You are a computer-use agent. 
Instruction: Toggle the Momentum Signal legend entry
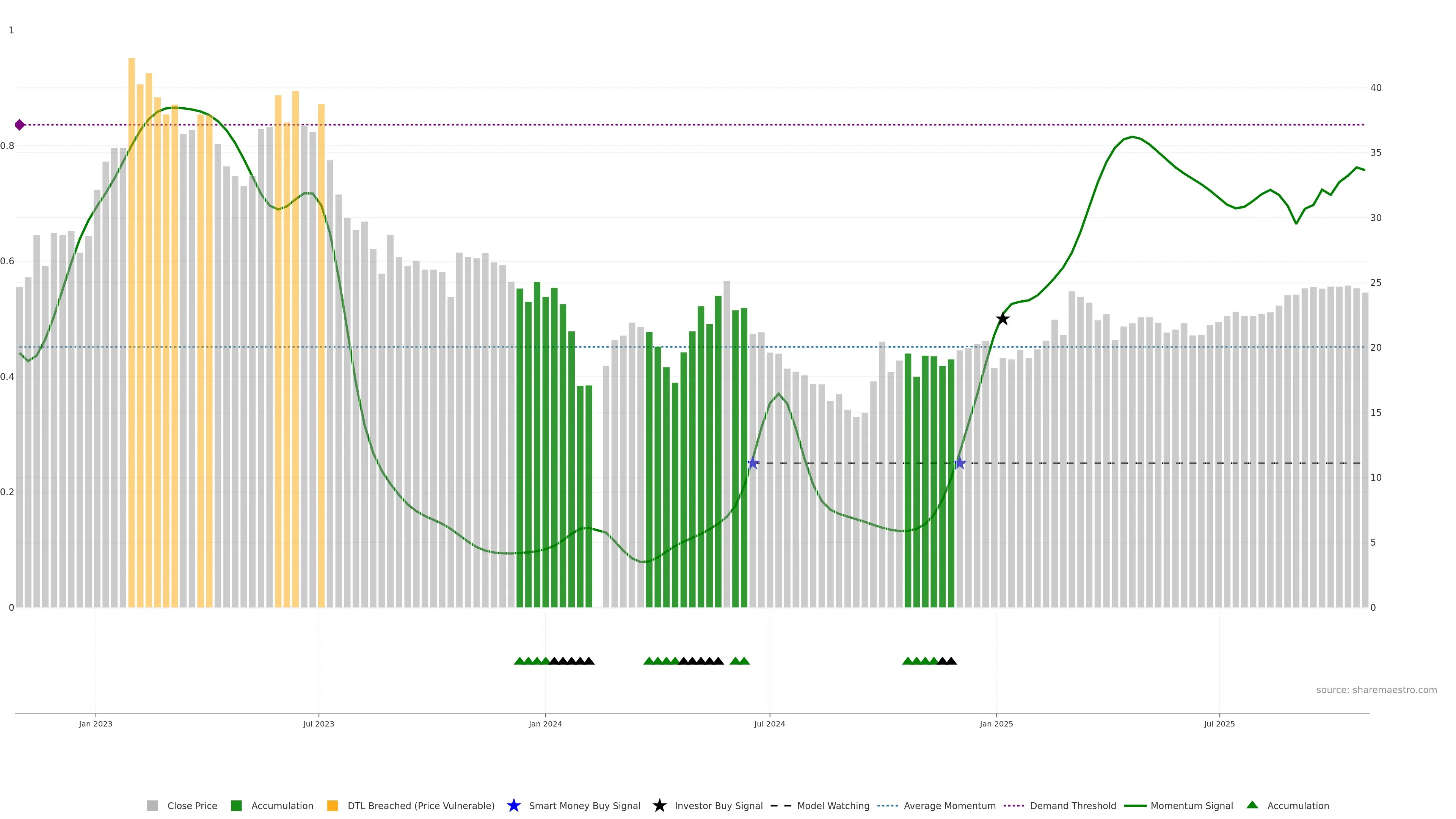click(x=1191, y=805)
